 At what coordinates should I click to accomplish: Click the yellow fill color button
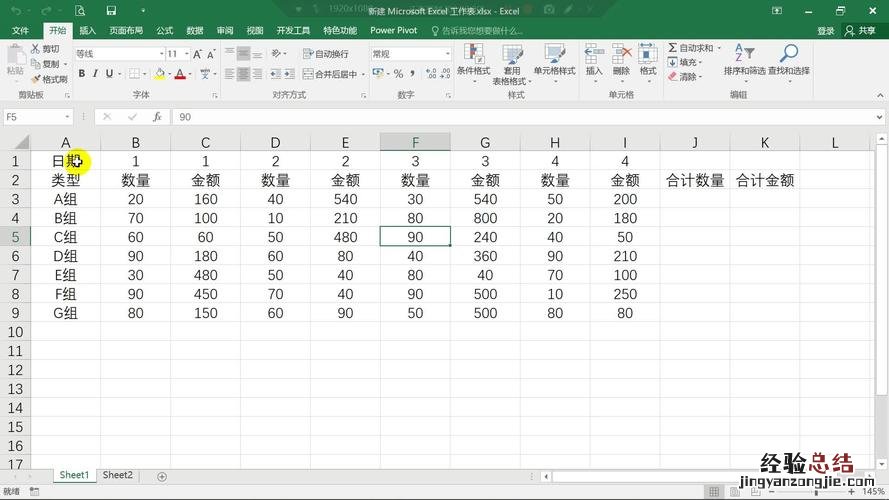159,74
